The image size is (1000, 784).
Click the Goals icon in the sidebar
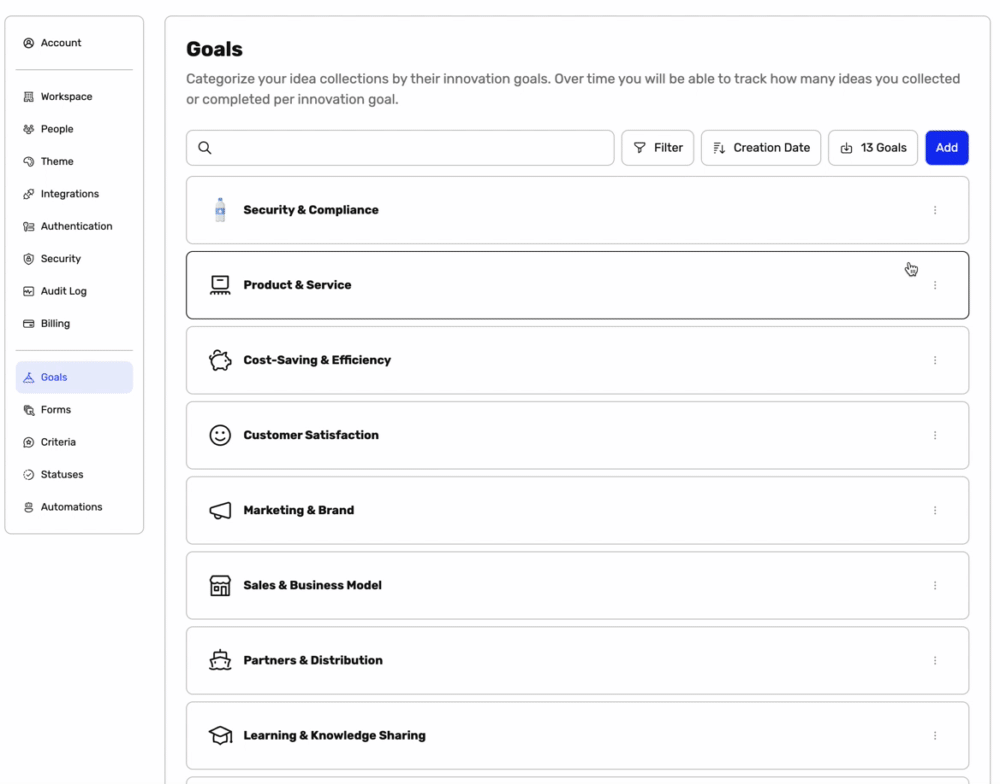[x=29, y=378]
